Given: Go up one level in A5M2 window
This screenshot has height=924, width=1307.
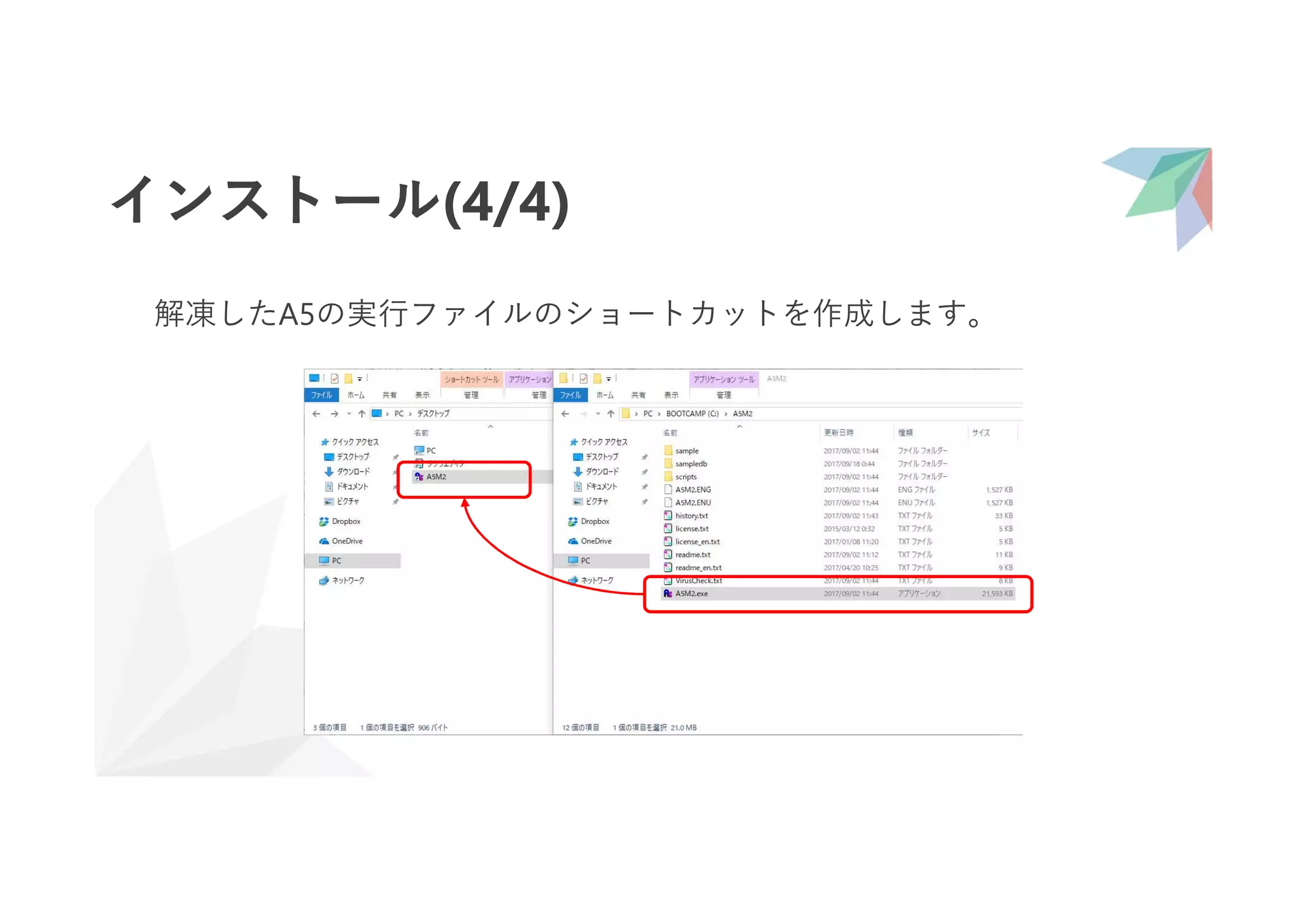Looking at the screenshot, I should point(611,414).
